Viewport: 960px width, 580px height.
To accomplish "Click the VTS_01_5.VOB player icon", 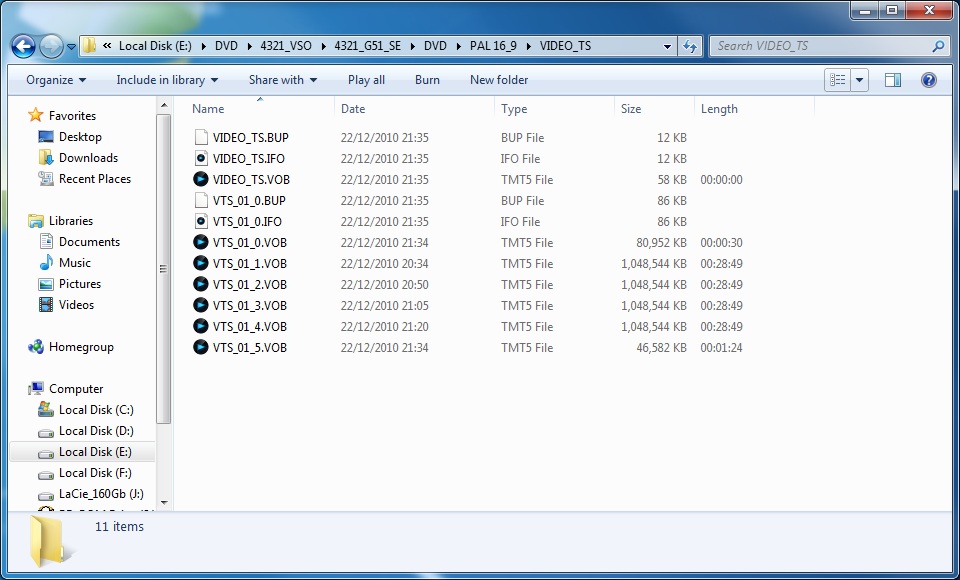I will click(x=200, y=347).
